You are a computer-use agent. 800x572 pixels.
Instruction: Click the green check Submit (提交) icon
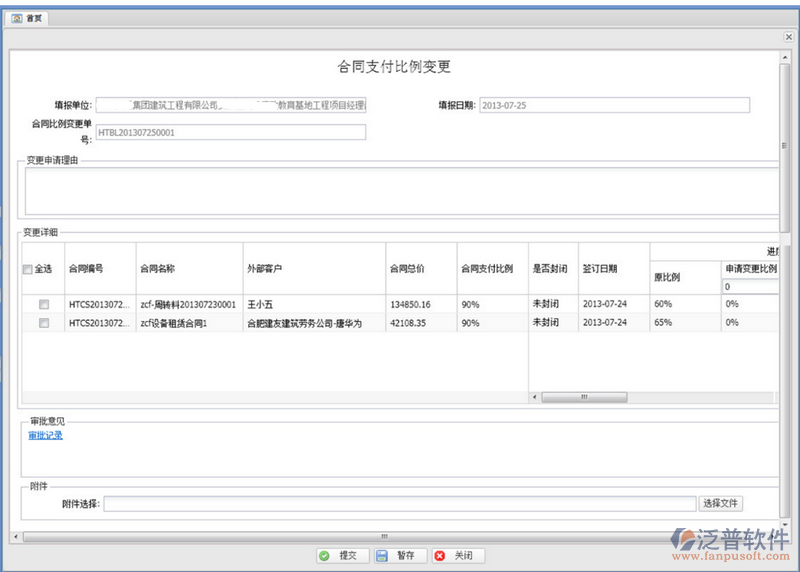324,556
